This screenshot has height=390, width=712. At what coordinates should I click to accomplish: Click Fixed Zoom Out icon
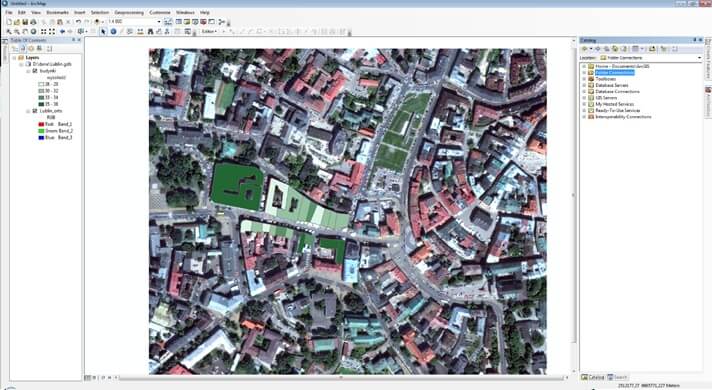pos(52,31)
